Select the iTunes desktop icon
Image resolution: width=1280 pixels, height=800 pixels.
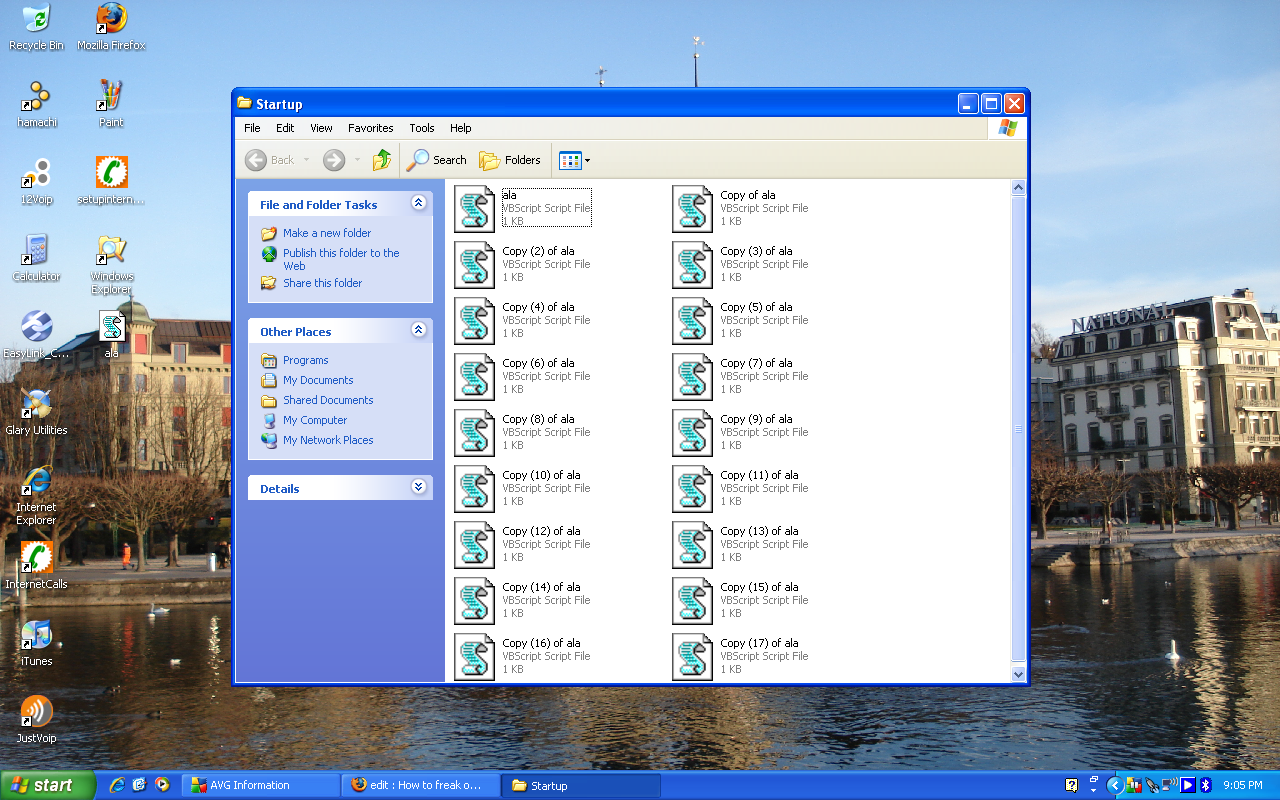pos(37,643)
